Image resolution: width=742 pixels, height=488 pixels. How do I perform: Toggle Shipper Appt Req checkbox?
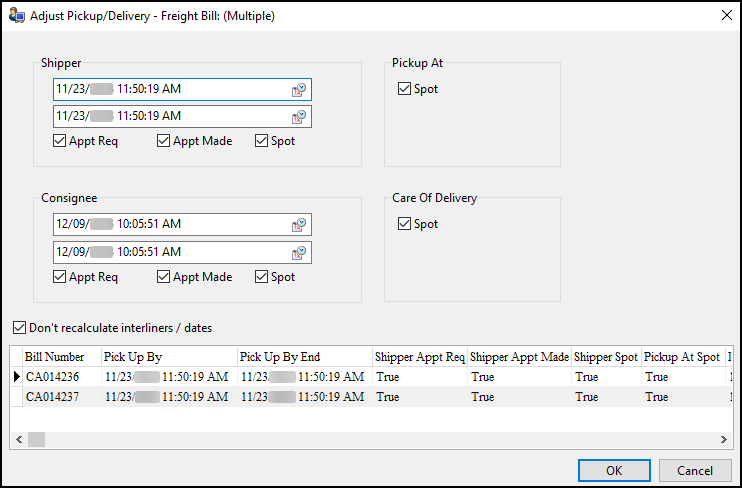[x=60, y=141]
